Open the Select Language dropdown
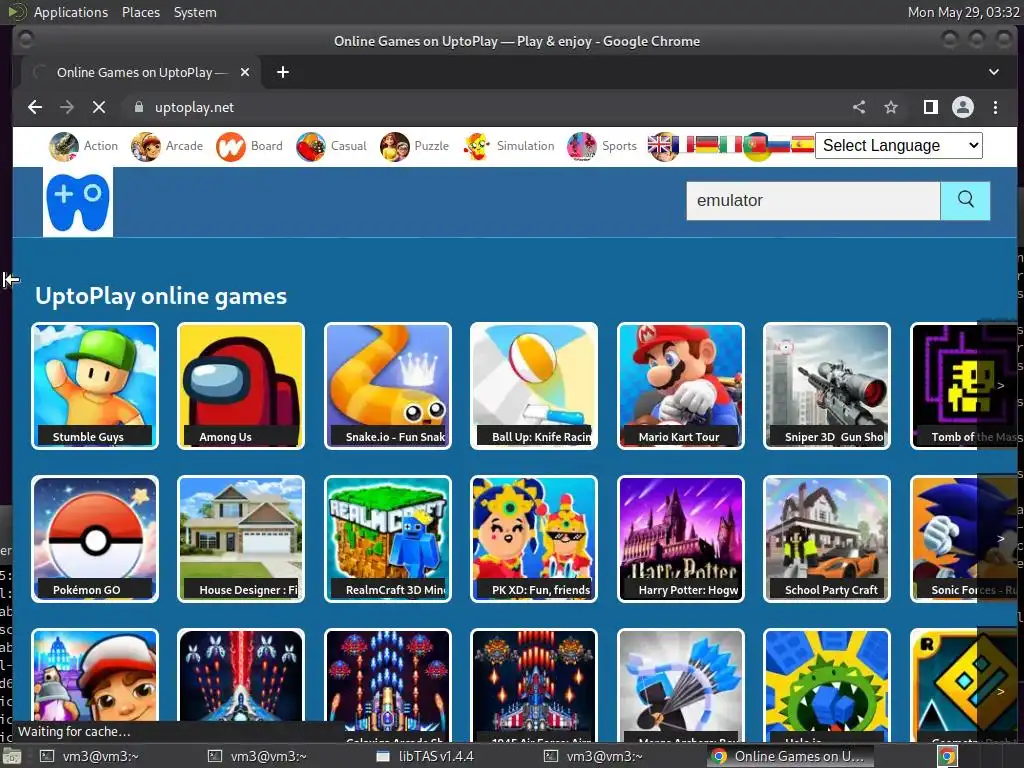Viewport: 1024px width, 768px height. pos(899,146)
